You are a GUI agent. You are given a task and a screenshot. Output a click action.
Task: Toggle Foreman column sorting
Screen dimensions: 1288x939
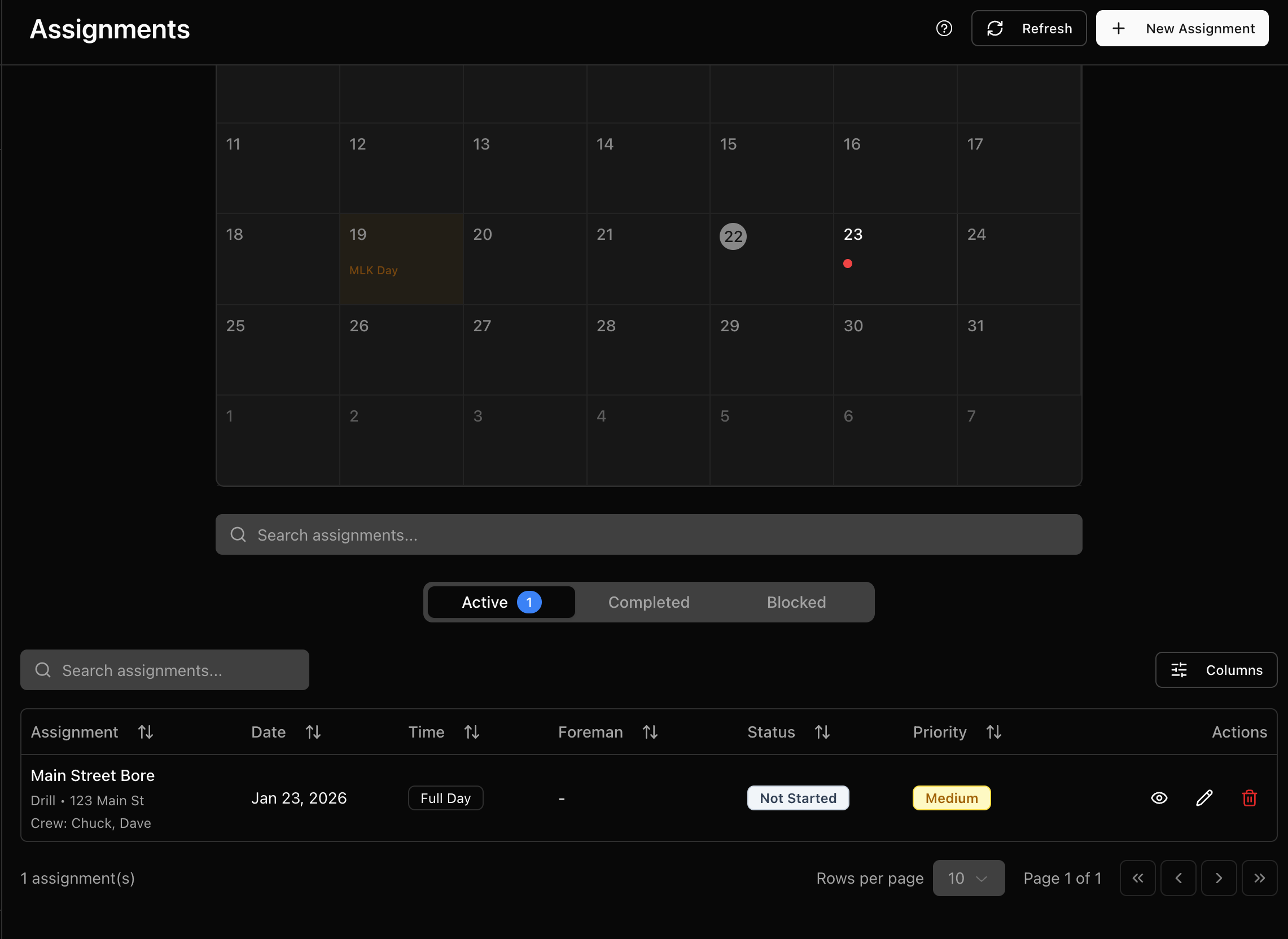(x=650, y=732)
